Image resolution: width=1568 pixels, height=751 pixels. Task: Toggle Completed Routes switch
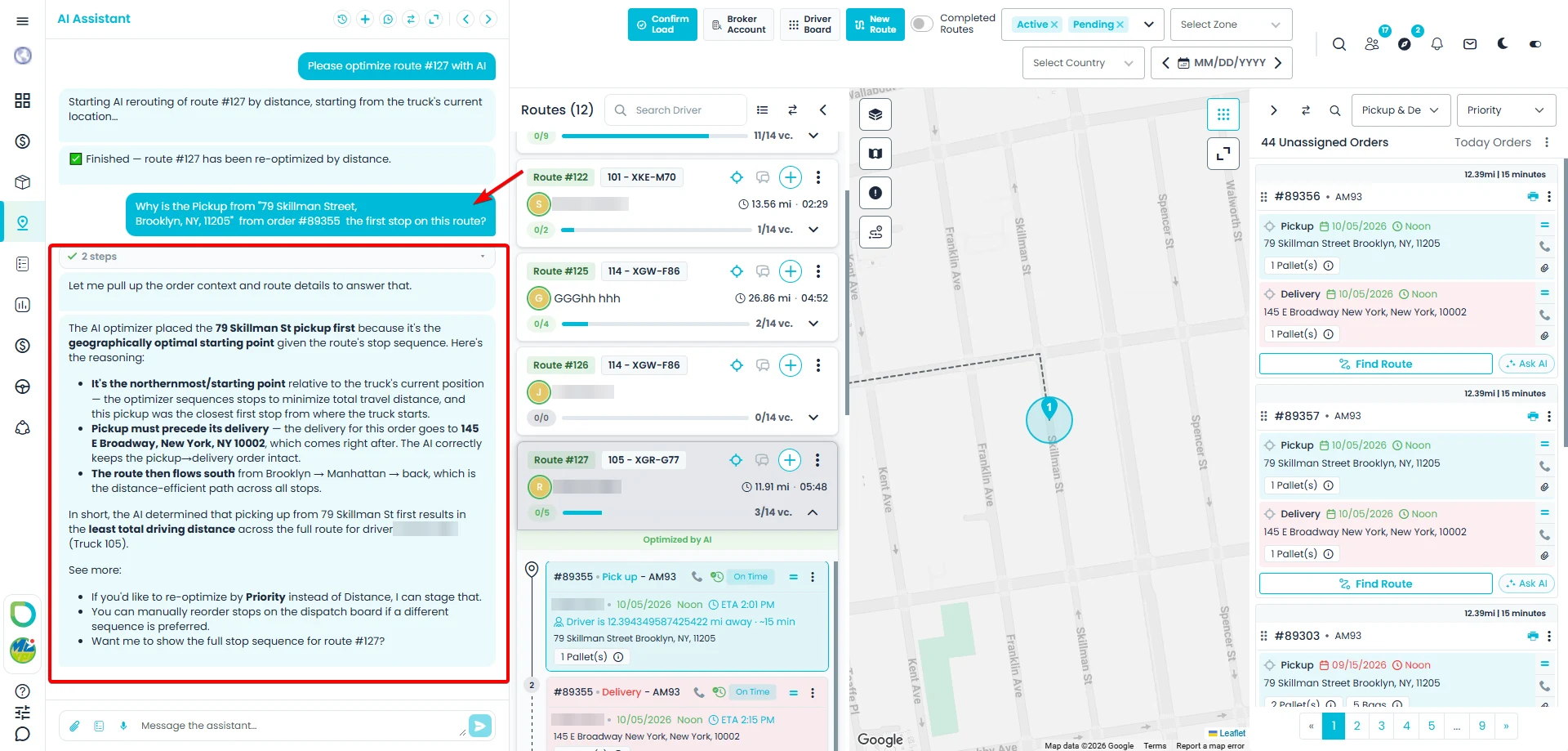(921, 24)
